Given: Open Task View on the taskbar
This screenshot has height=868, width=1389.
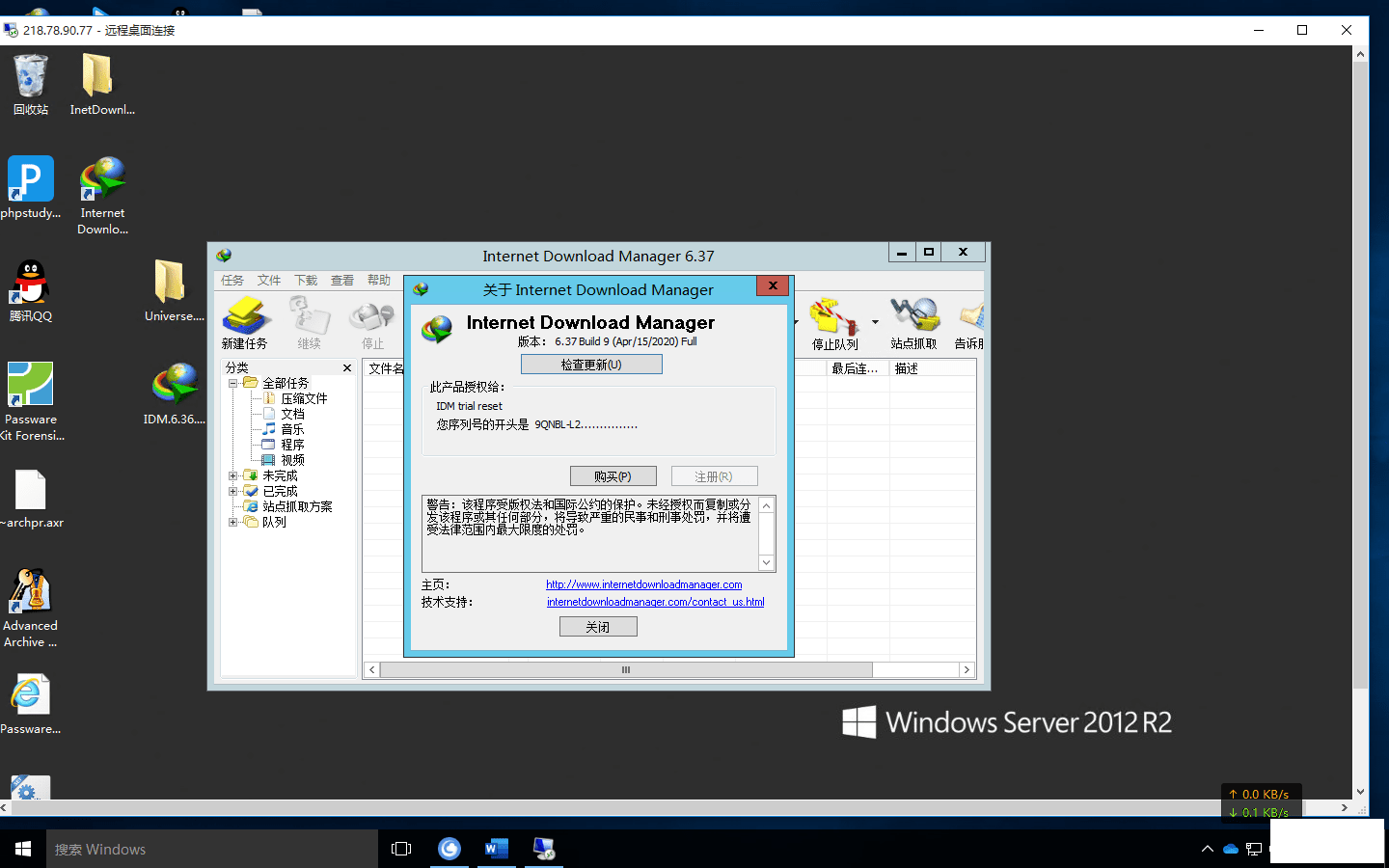Looking at the screenshot, I should tap(401, 849).
